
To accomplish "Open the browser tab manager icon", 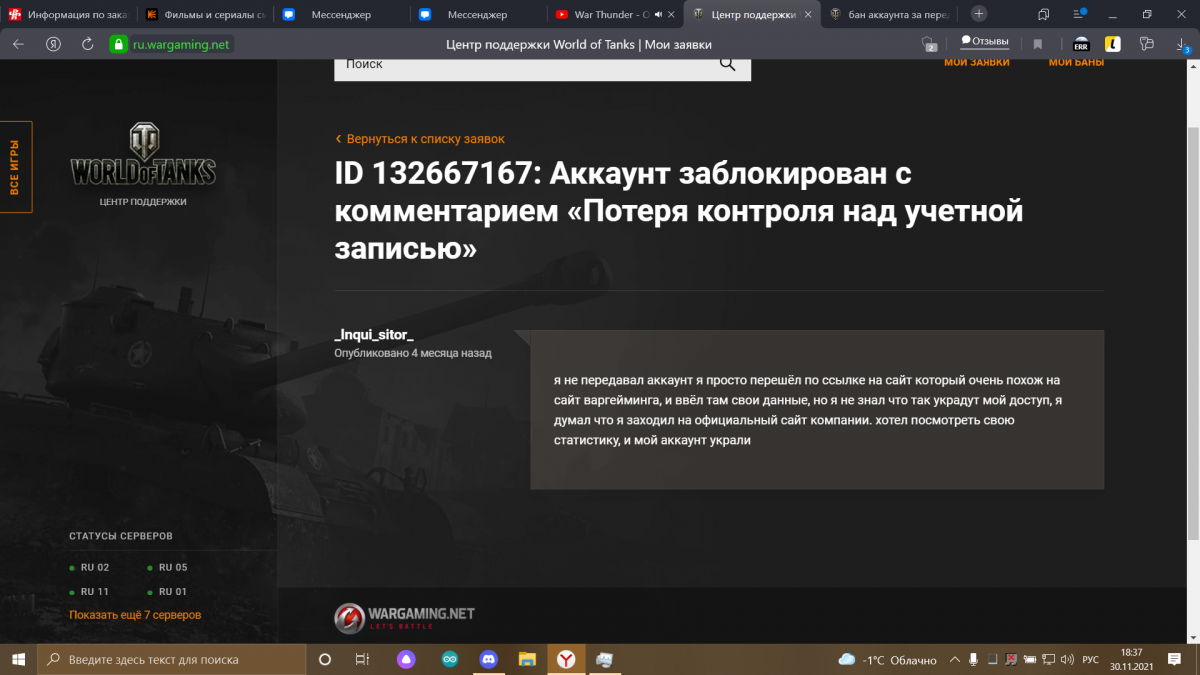I will (x=1043, y=14).
